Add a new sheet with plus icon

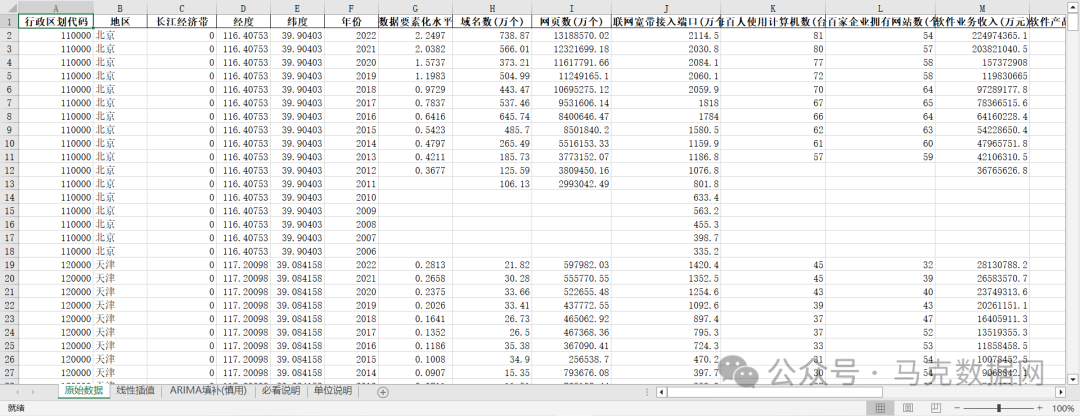tap(383, 392)
